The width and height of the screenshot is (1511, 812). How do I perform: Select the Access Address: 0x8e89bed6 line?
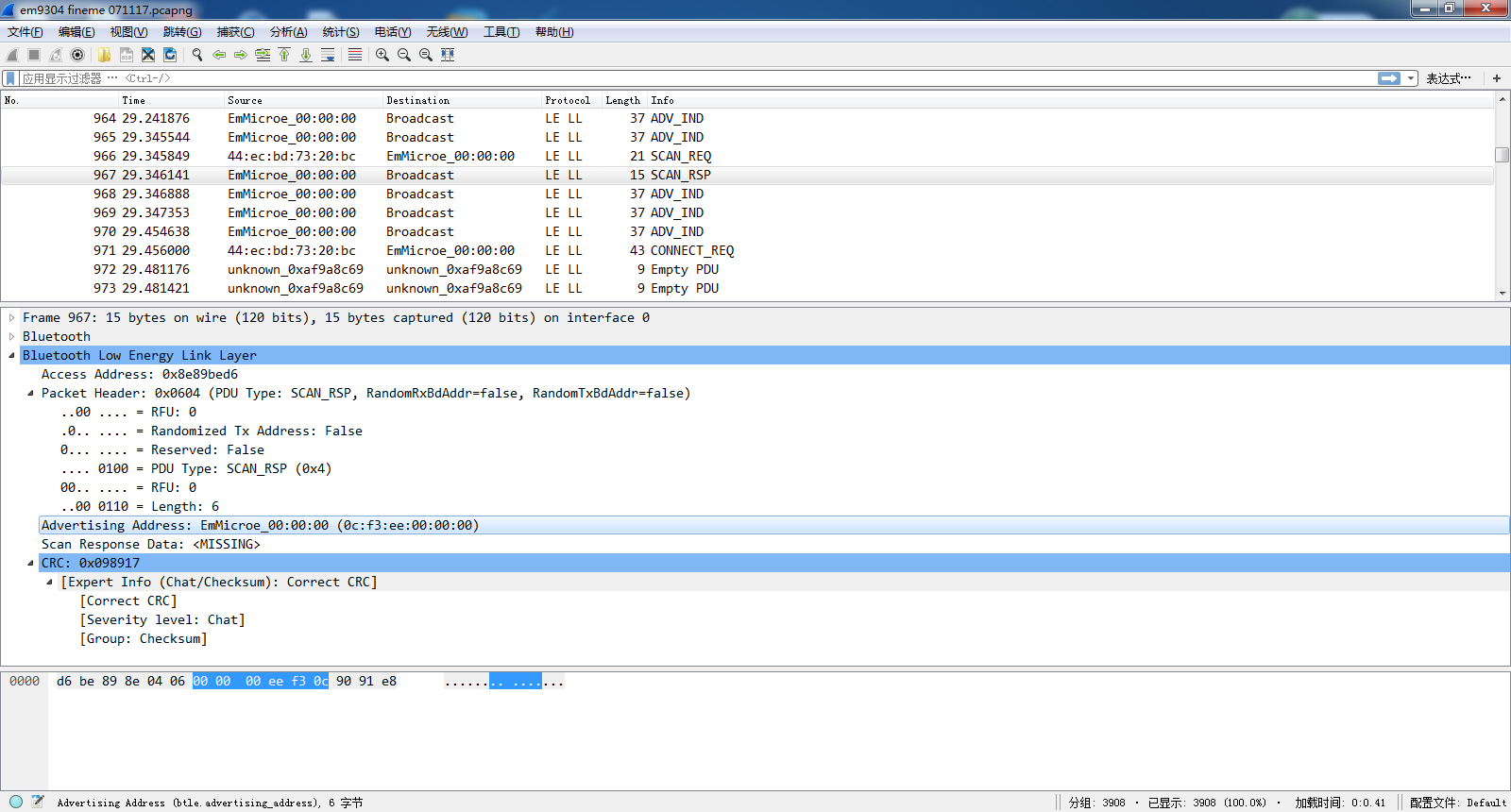click(139, 374)
